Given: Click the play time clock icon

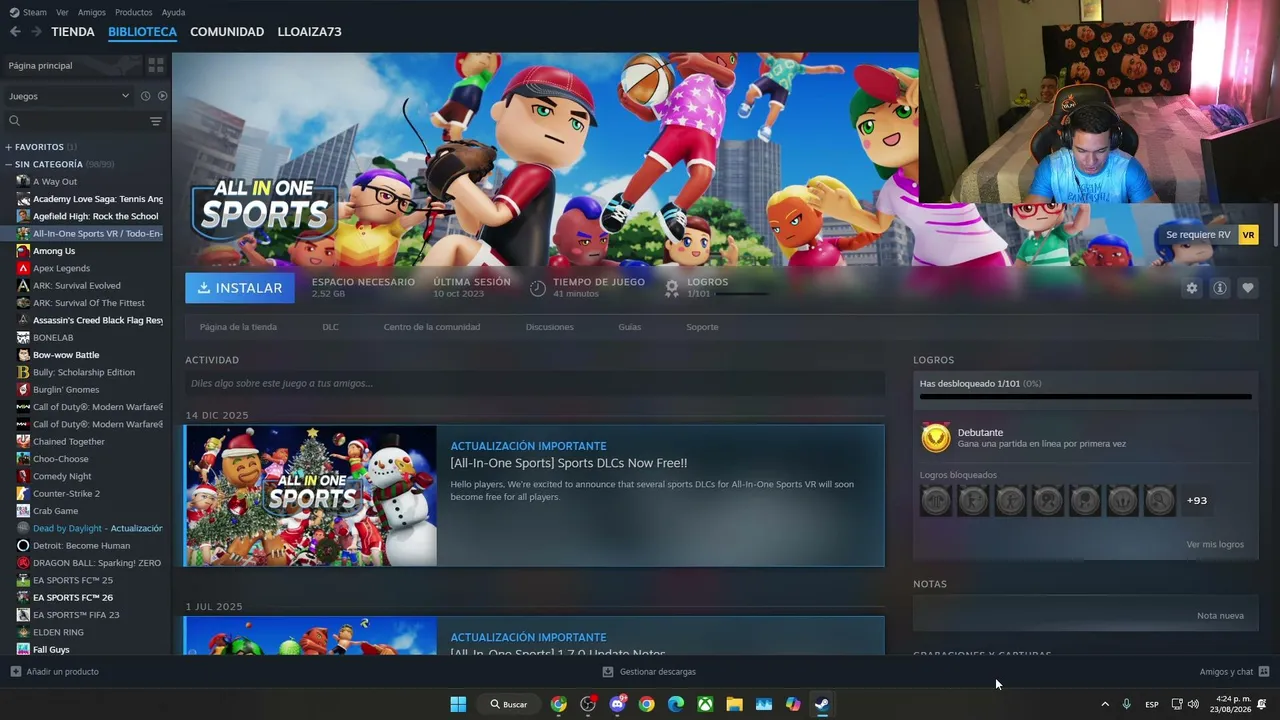Looking at the screenshot, I should 538,288.
